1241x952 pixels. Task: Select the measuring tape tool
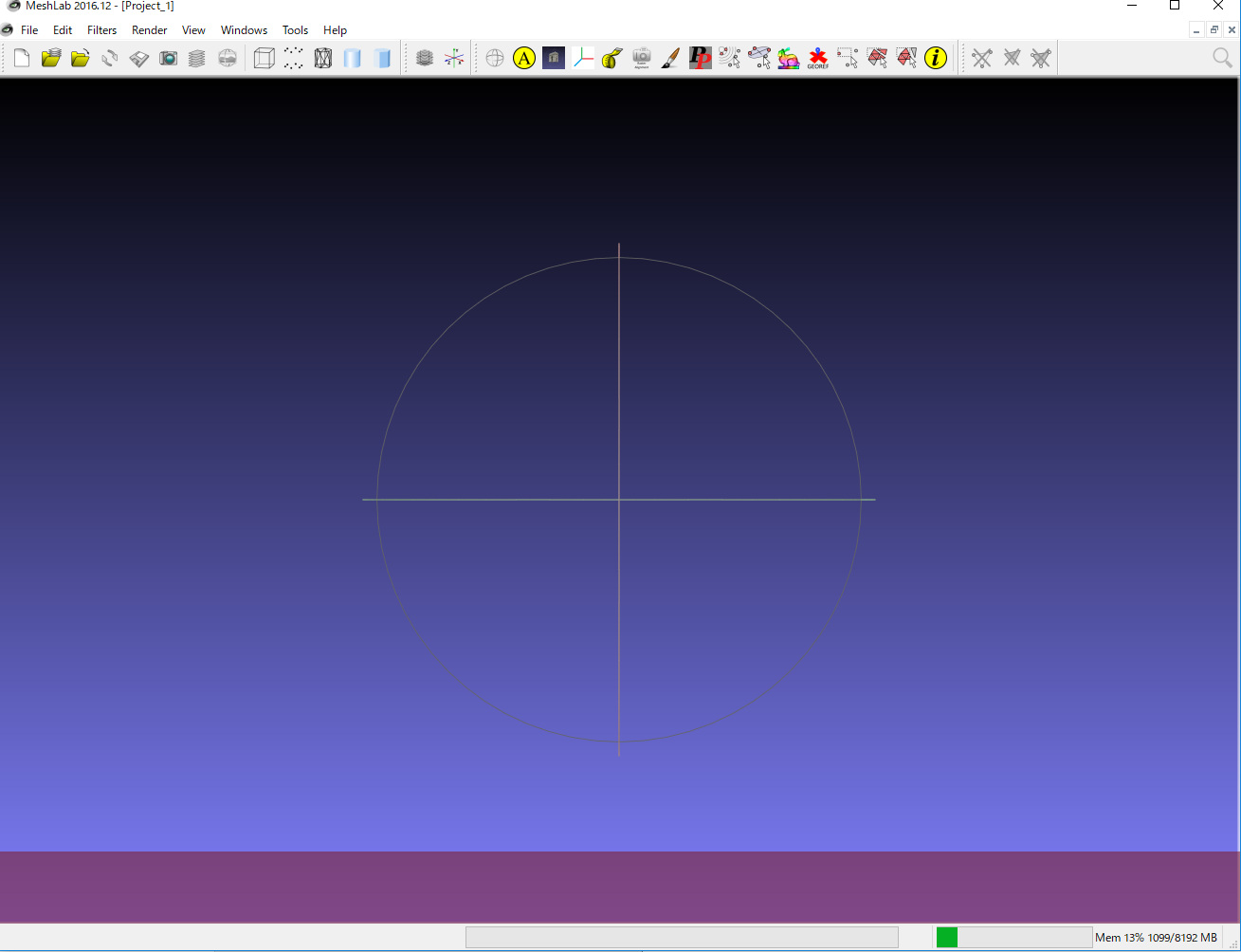pos(611,59)
